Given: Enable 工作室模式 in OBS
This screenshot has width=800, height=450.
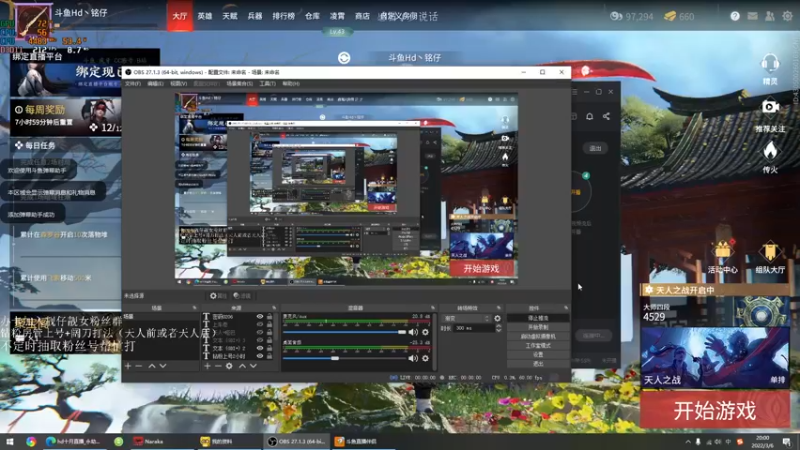Looking at the screenshot, I should pyautogui.click(x=538, y=345).
